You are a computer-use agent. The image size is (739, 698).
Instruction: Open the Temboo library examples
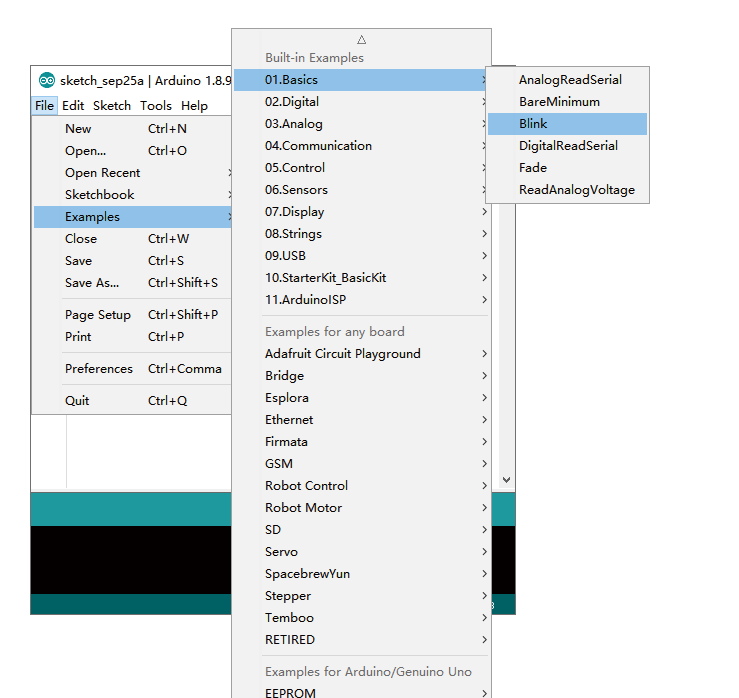pos(361,618)
